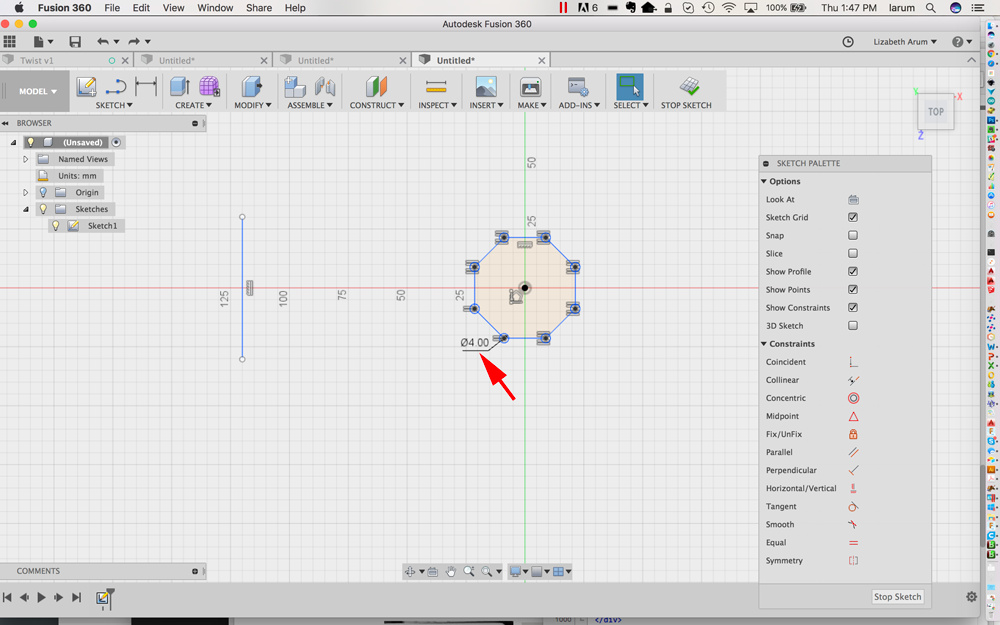Image resolution: width=1000 pixels, height=625 pixels.
Task: Select the Sketch Dimension tool icon
Action: click(x=146, y=86)
